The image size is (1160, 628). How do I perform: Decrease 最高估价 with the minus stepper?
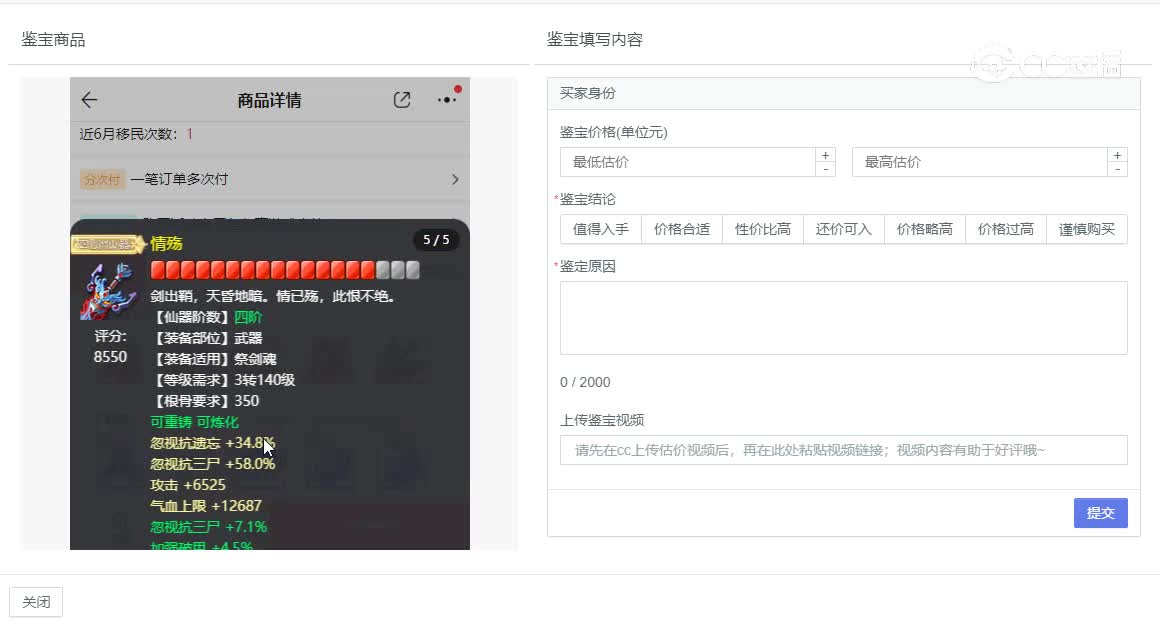click(x=1117, y=169)
